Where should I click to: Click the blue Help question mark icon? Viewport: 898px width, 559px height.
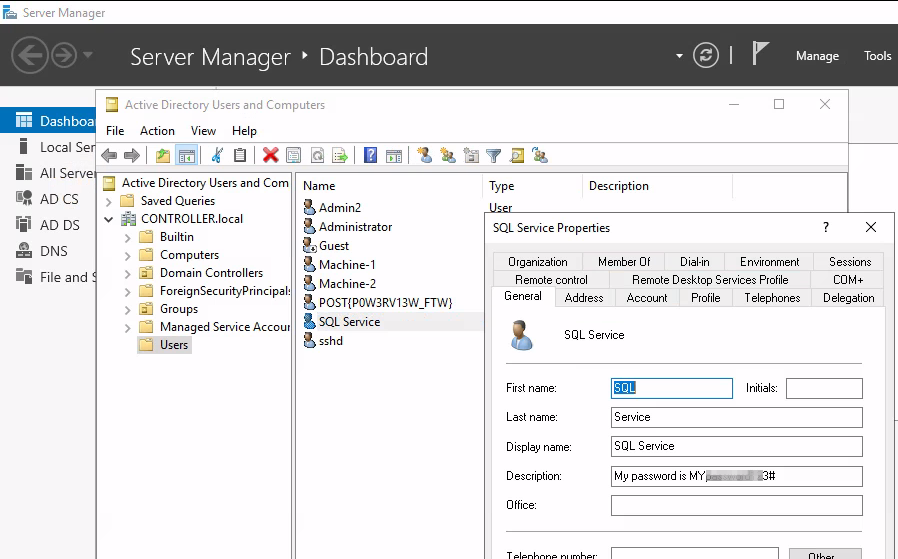coord(371,155)
